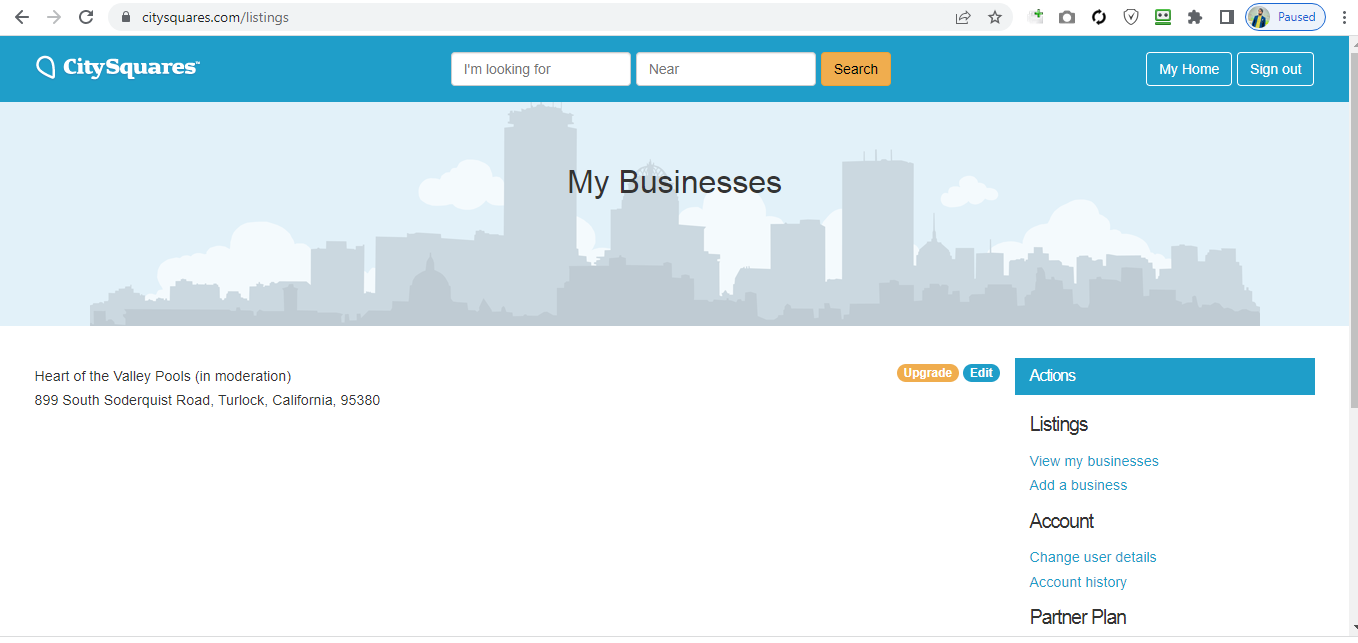Click the 899 South Soderquist Road address
The image size is (1358, 643).
point(207,400)
